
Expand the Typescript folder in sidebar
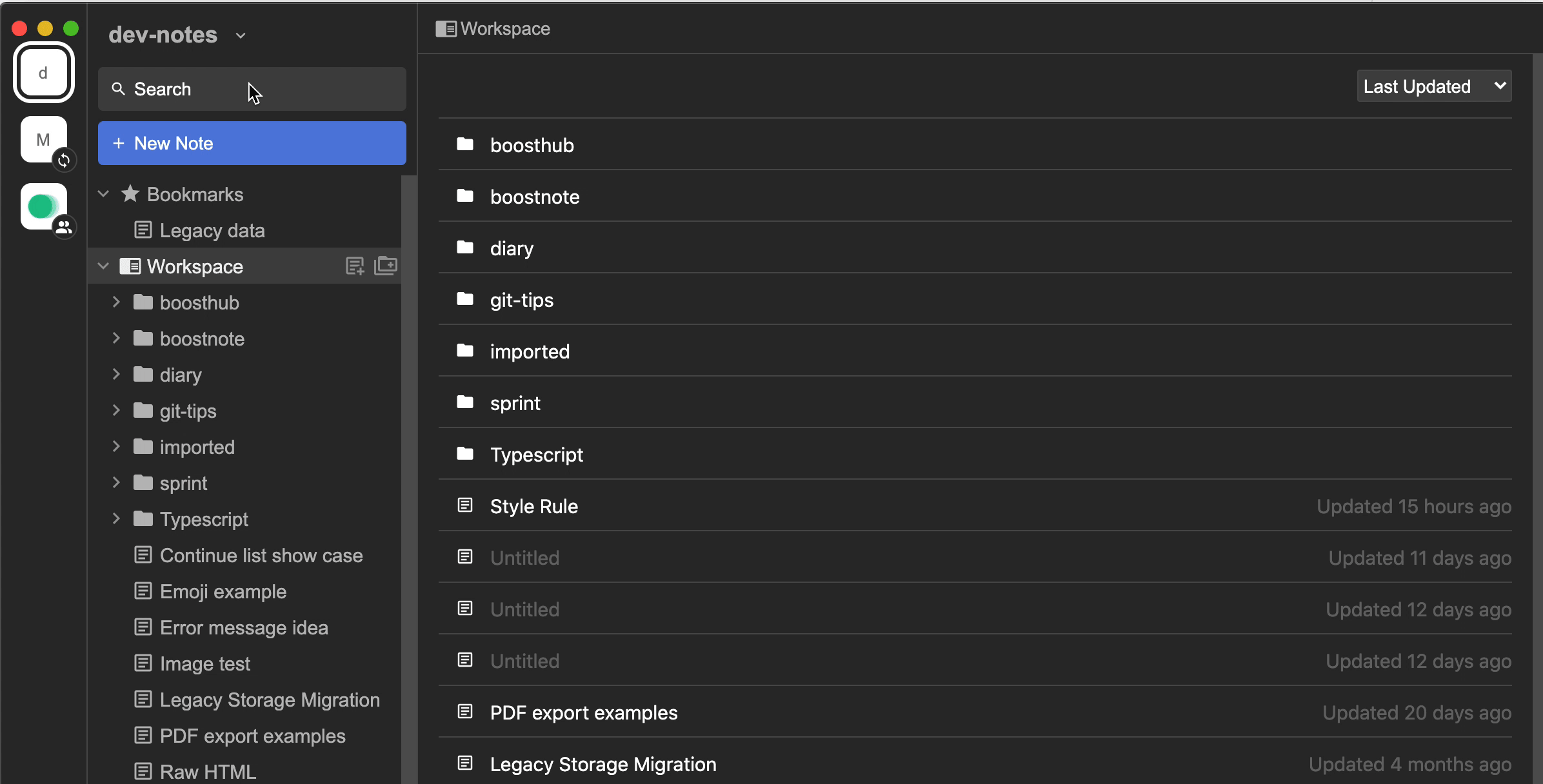tap(116, 519)
